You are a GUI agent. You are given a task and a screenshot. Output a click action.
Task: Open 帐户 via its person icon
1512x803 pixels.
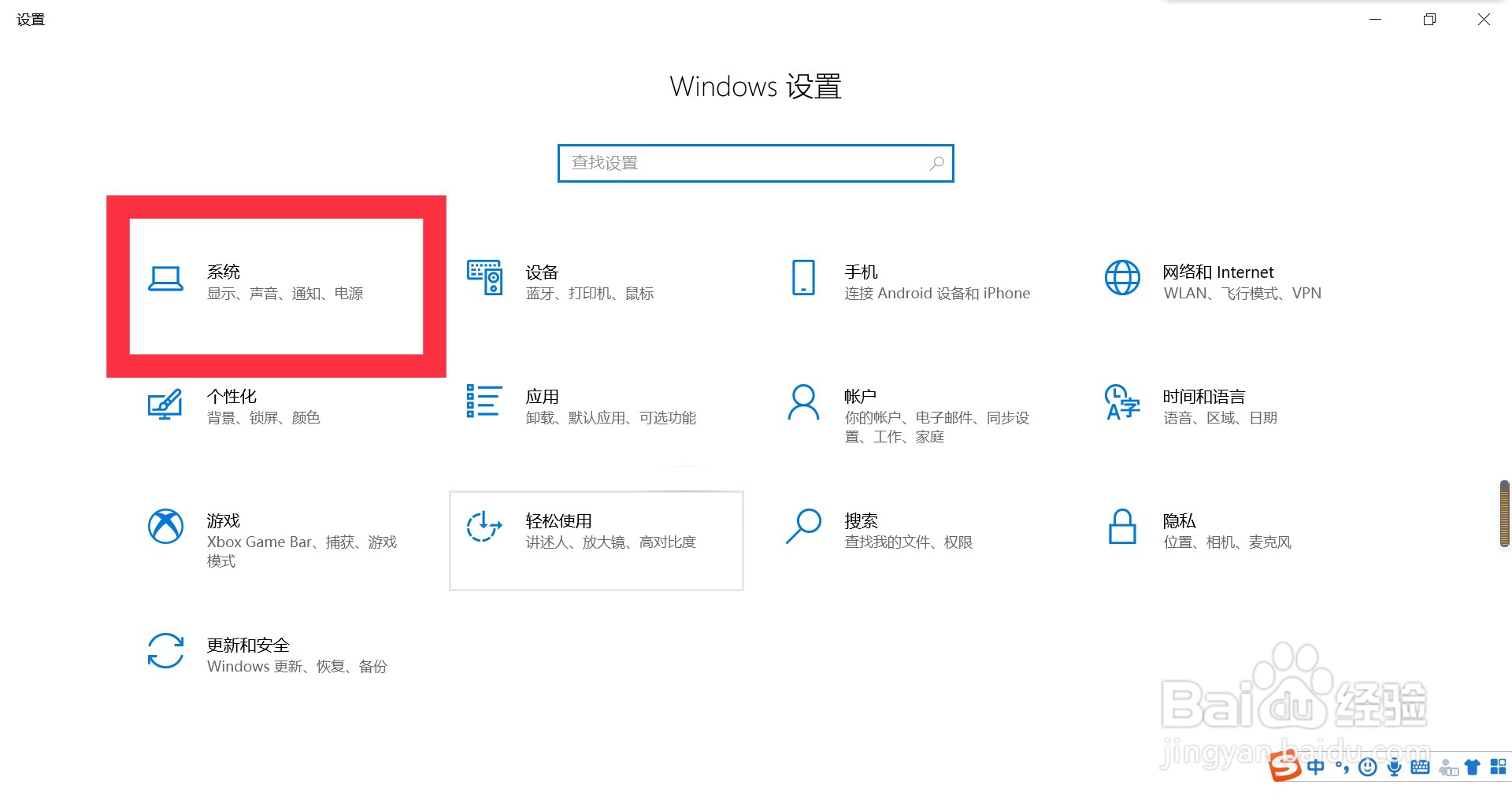pyautogui.click(x=802, y=402)
